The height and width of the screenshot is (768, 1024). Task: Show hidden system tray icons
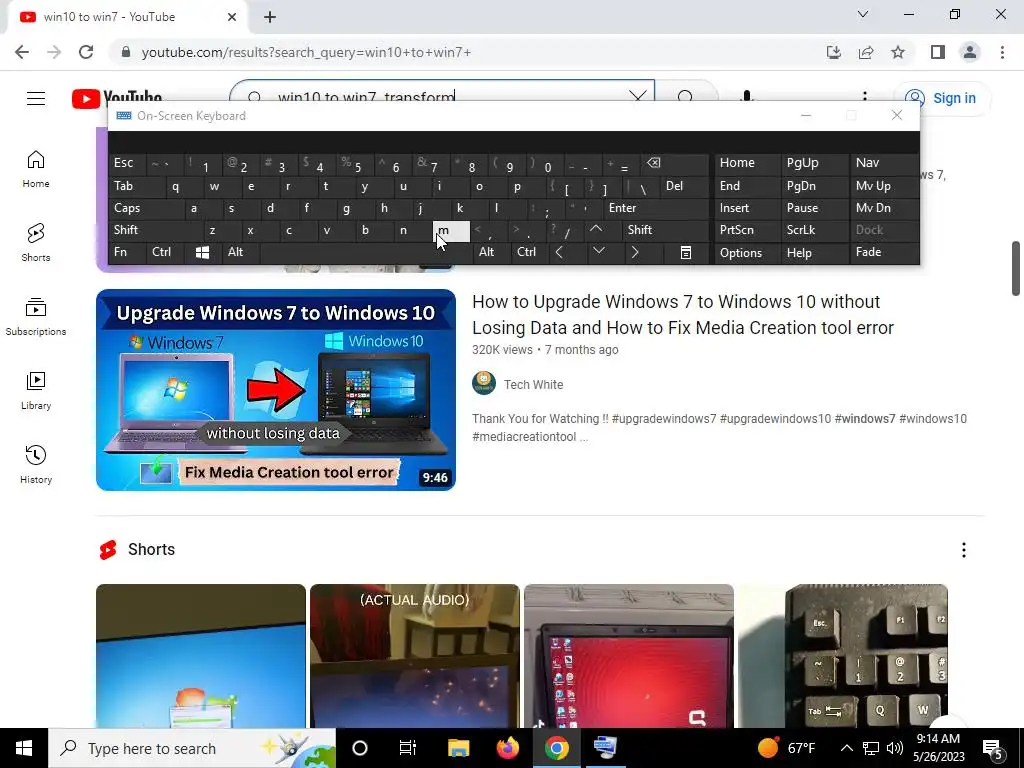click(x=846, y=748)
